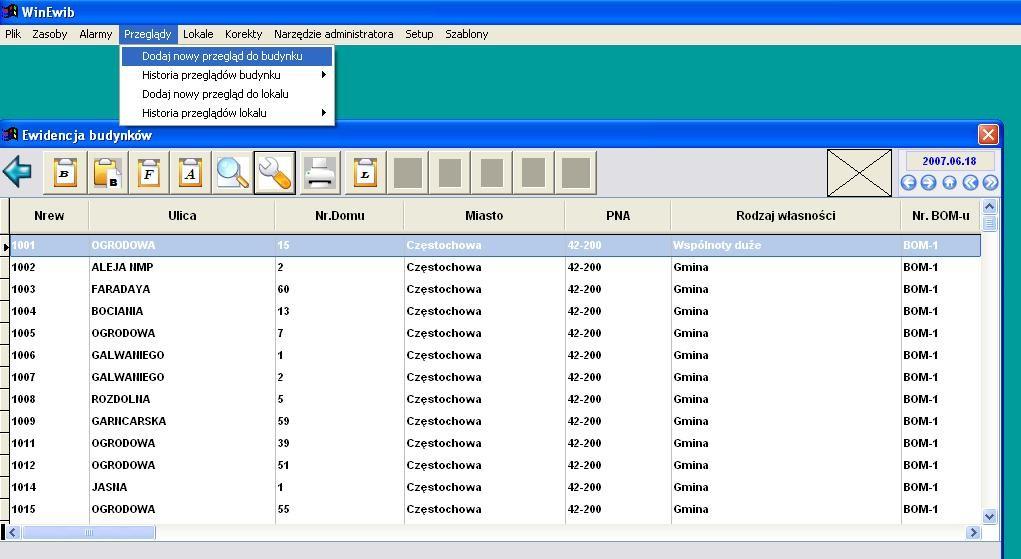Click the vertical scrollbar up arrow

(x=989, y=207)
